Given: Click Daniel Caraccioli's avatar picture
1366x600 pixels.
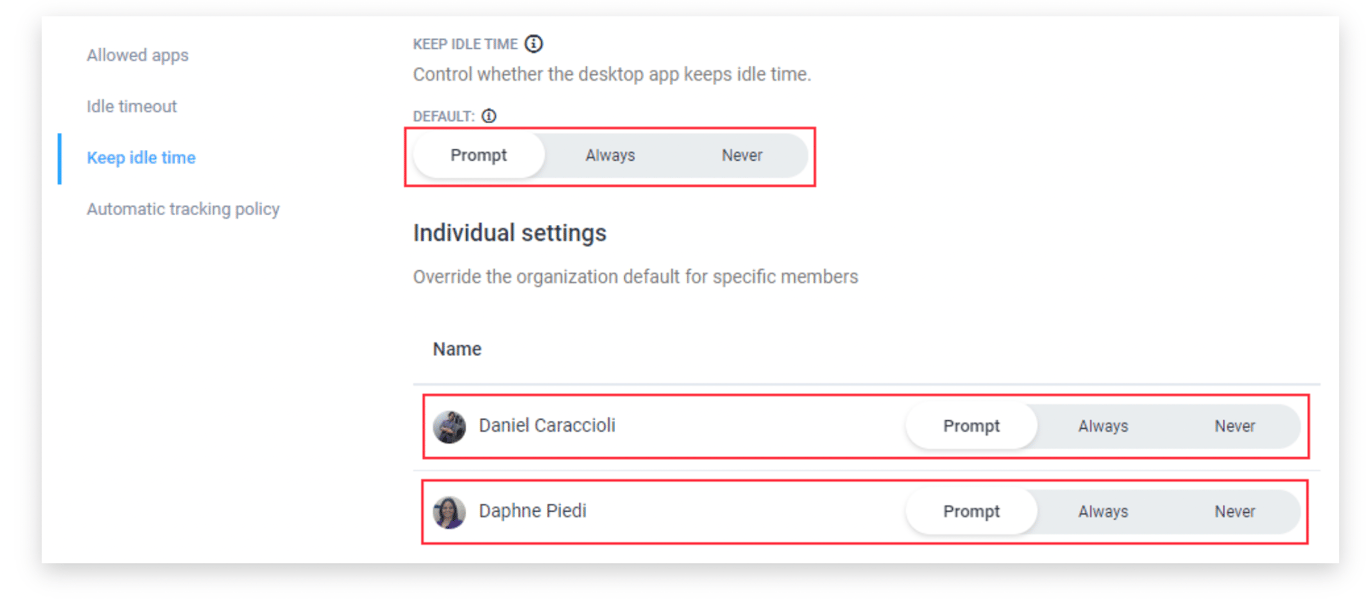Looking at the screenshot, I should [449, 427].
